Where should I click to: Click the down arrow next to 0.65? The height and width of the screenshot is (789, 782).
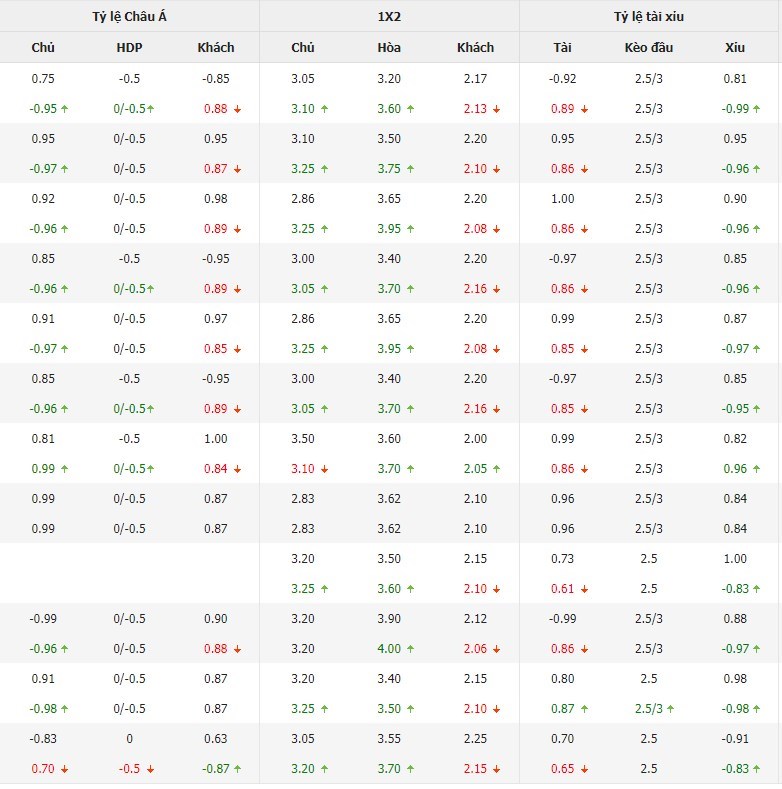(584, 769)
